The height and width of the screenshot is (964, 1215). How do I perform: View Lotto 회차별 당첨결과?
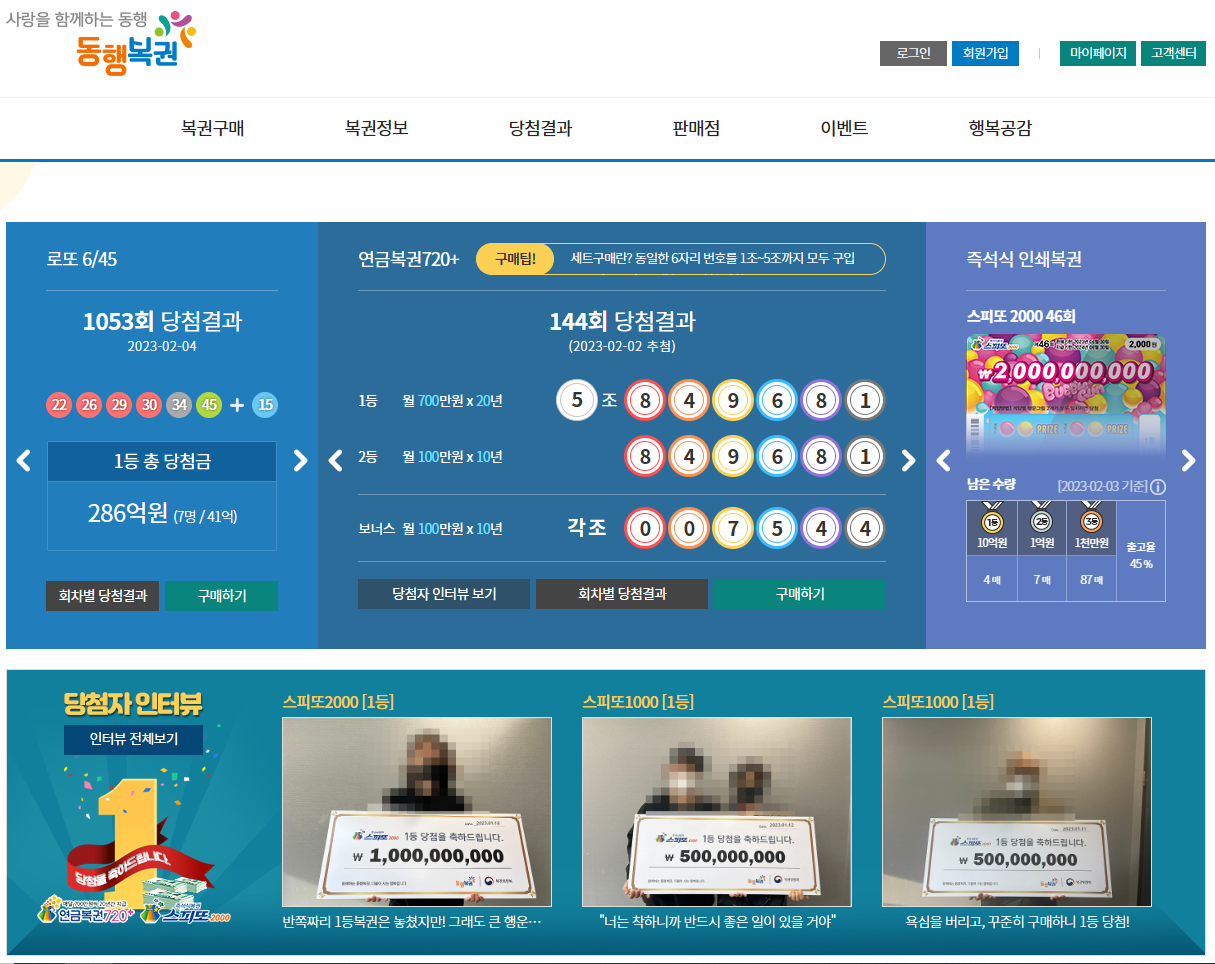point(102,596)
